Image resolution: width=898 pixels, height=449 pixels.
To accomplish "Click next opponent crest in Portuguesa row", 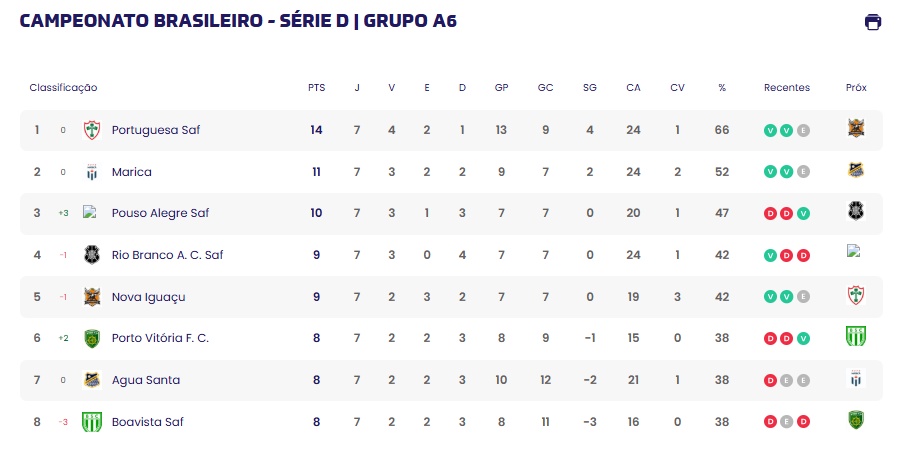I will click(856, 128).
